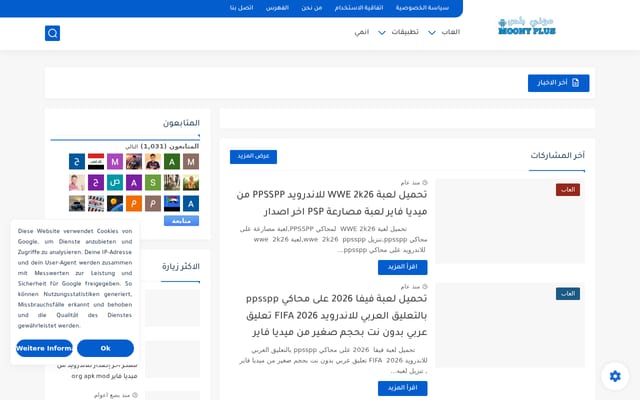This screenshot has width=640, height=400.
Task: Open the FIFA 2026 ppsspp post title
Action: [336, 316]
